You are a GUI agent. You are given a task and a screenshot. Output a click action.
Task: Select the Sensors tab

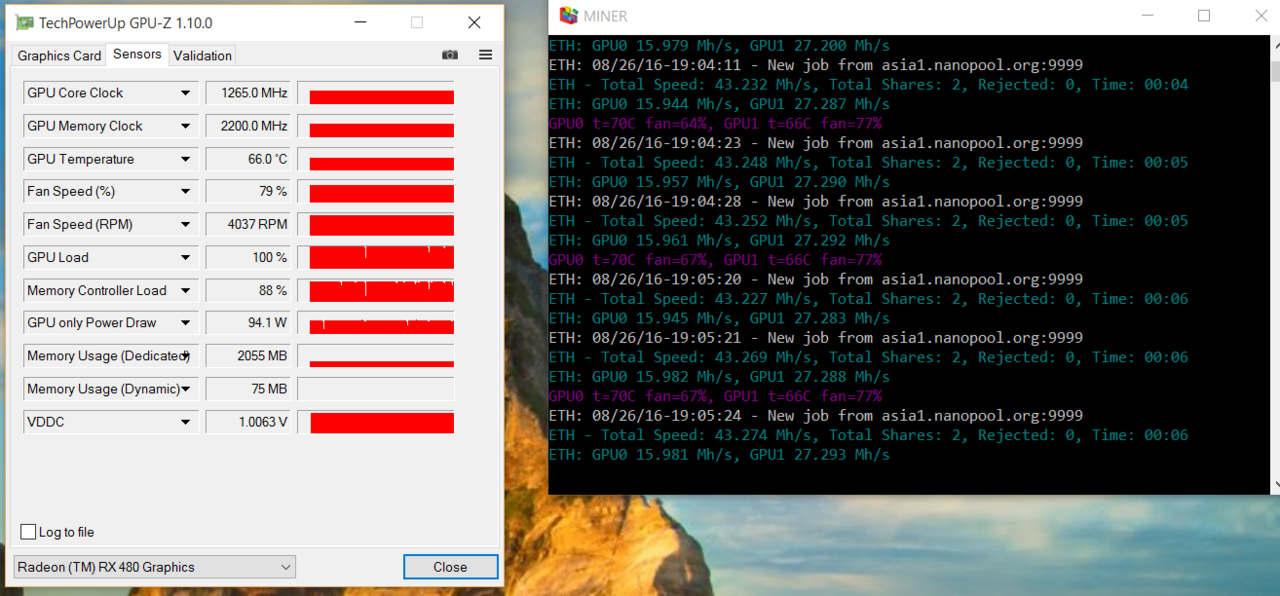(137, 54)
